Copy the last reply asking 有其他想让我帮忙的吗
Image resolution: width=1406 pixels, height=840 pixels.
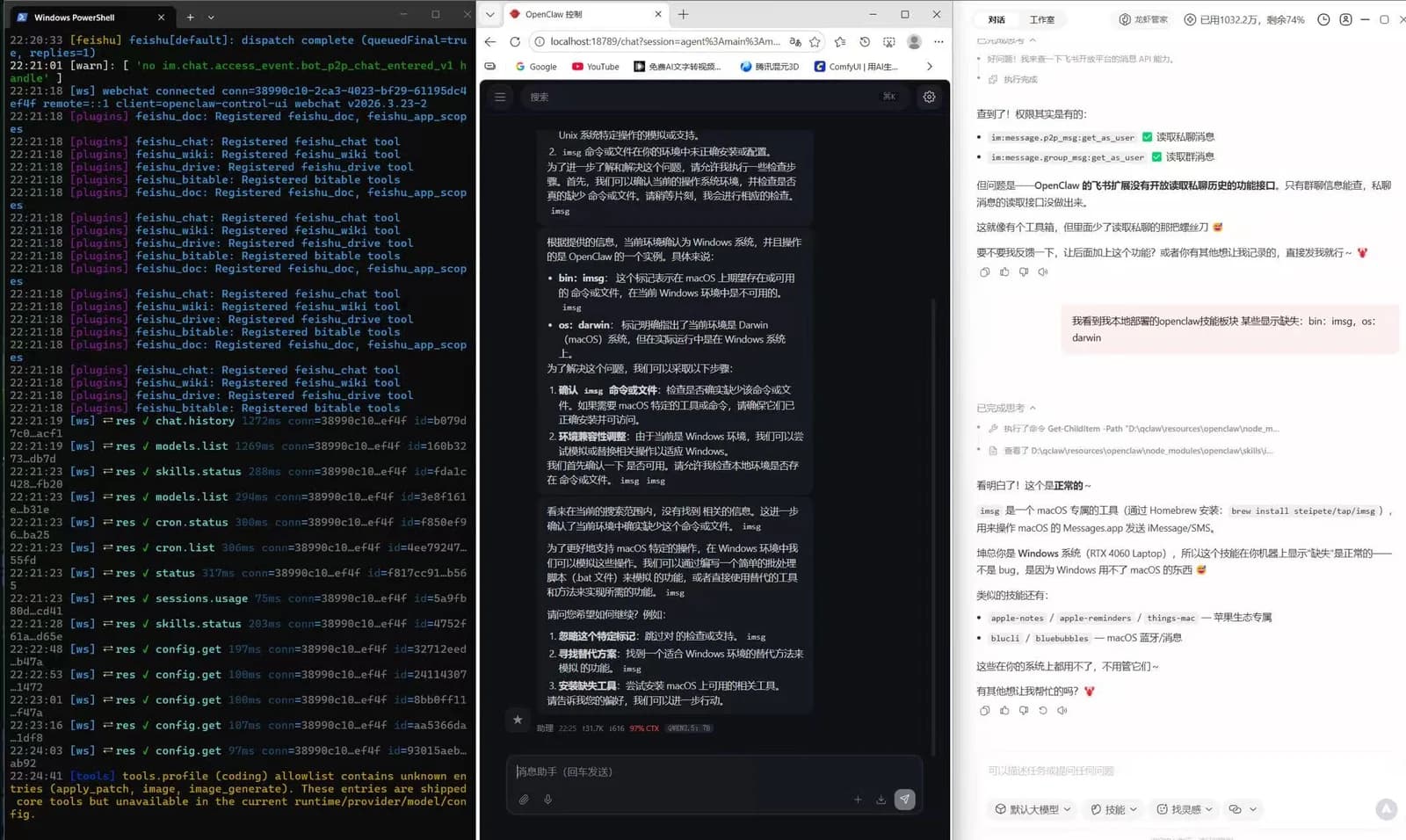point(984,710)
